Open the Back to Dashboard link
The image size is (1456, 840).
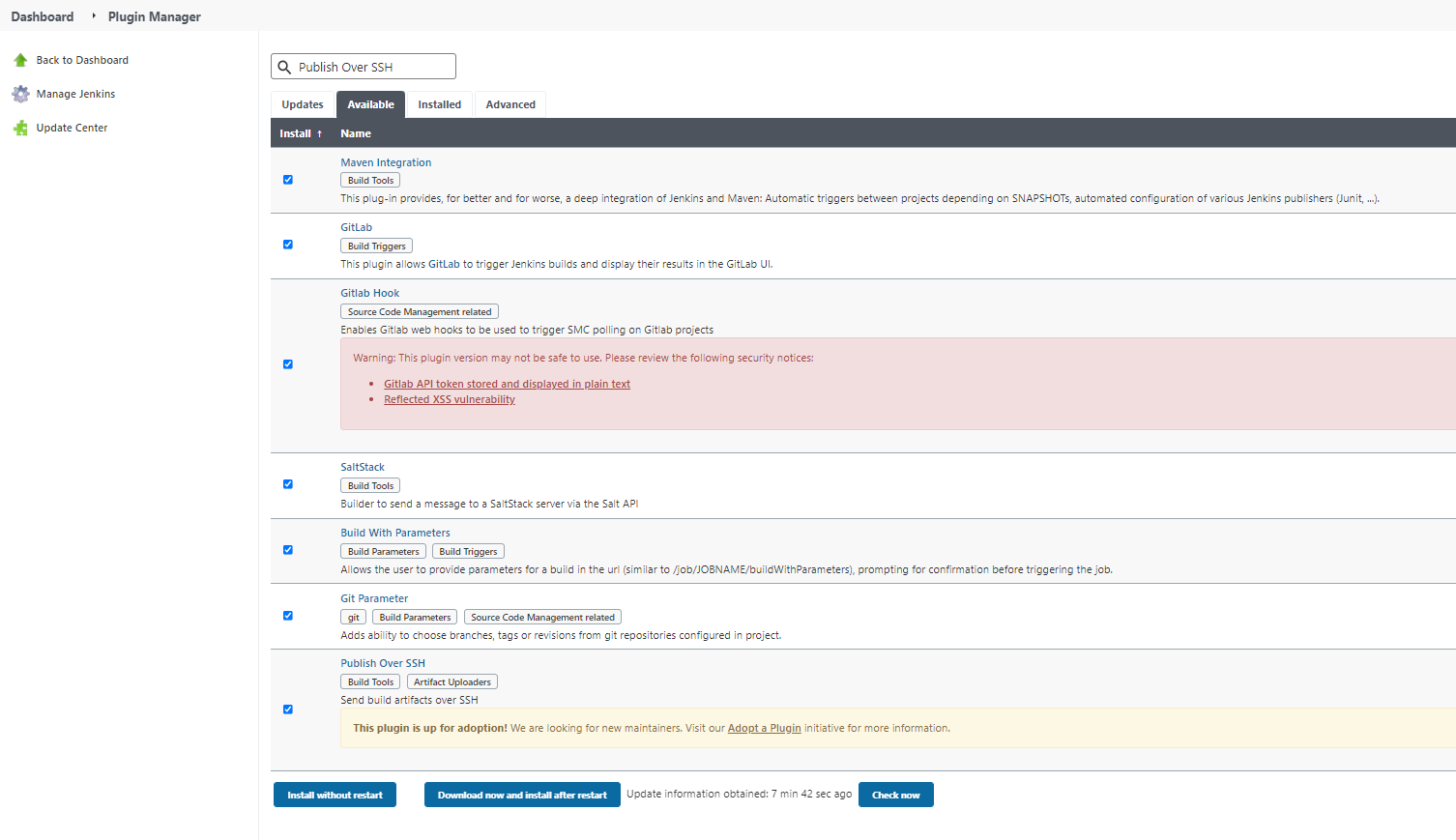coord(82,60)
